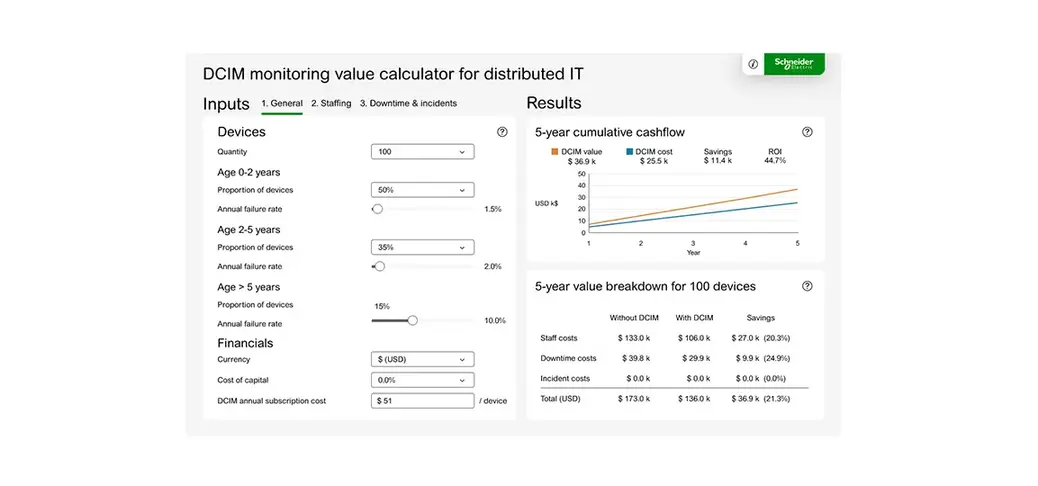Screen dimensions: 1038x486
Task: Click the $ 106.0 k staff cost cell
Action: (x=694, y=338)
